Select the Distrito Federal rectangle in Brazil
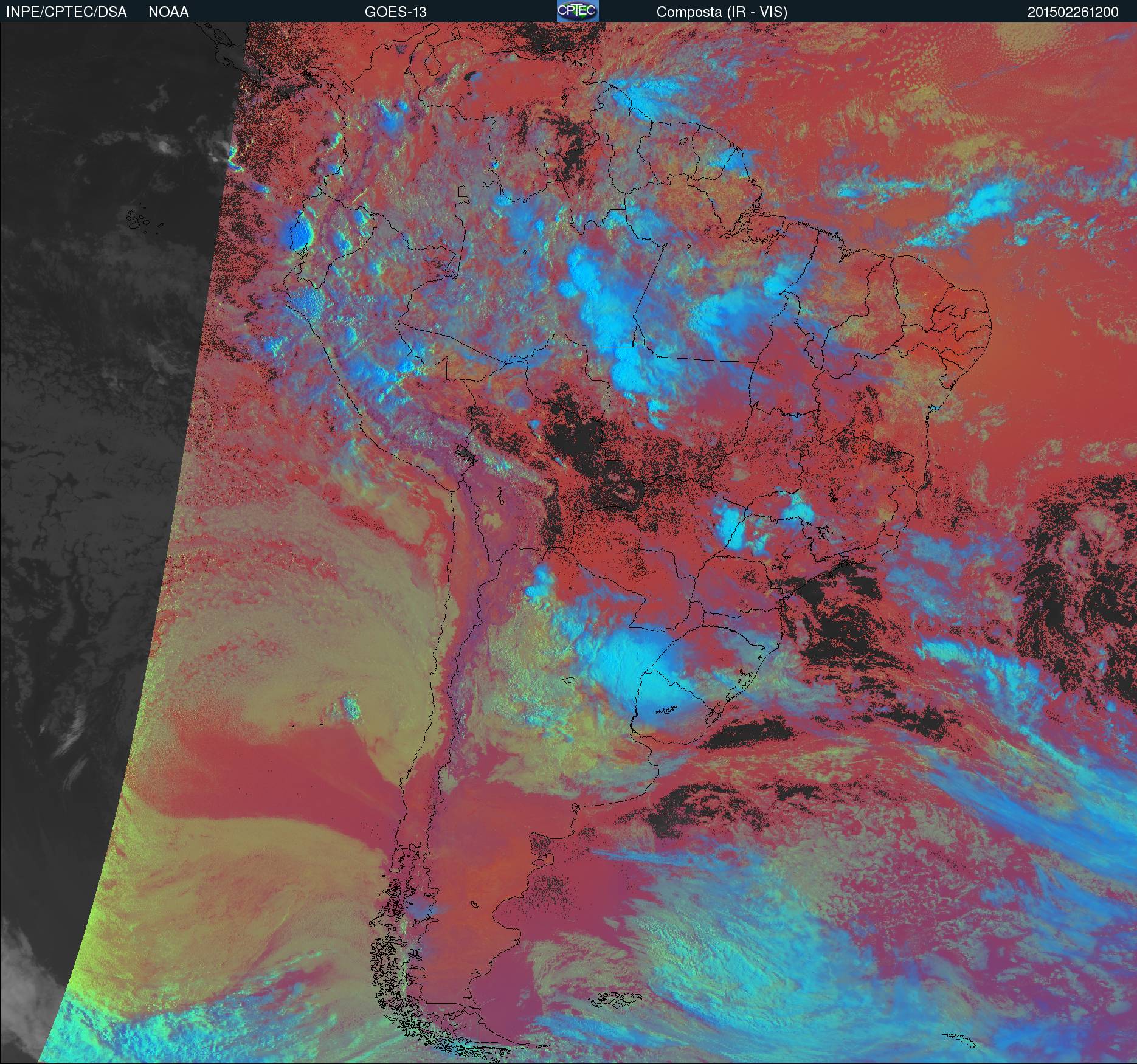Viewport: 1137px width, 1064px height. tap(794, 452)
